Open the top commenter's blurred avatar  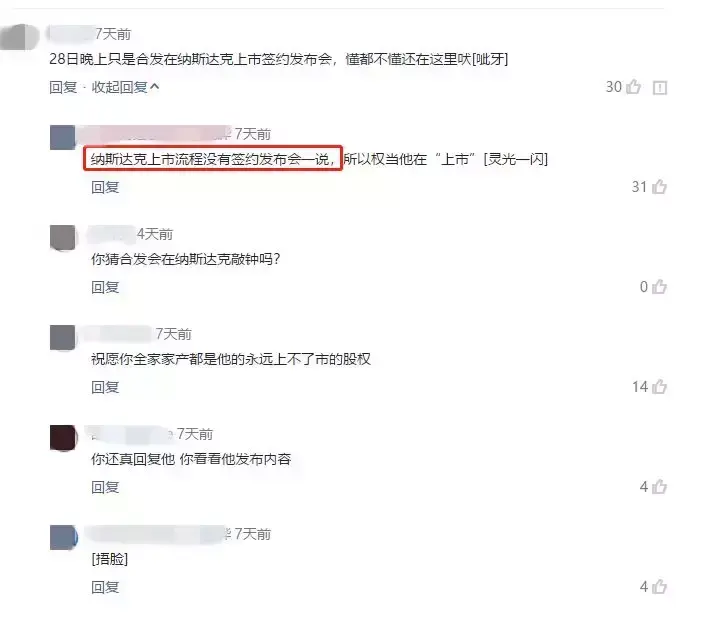19,37
